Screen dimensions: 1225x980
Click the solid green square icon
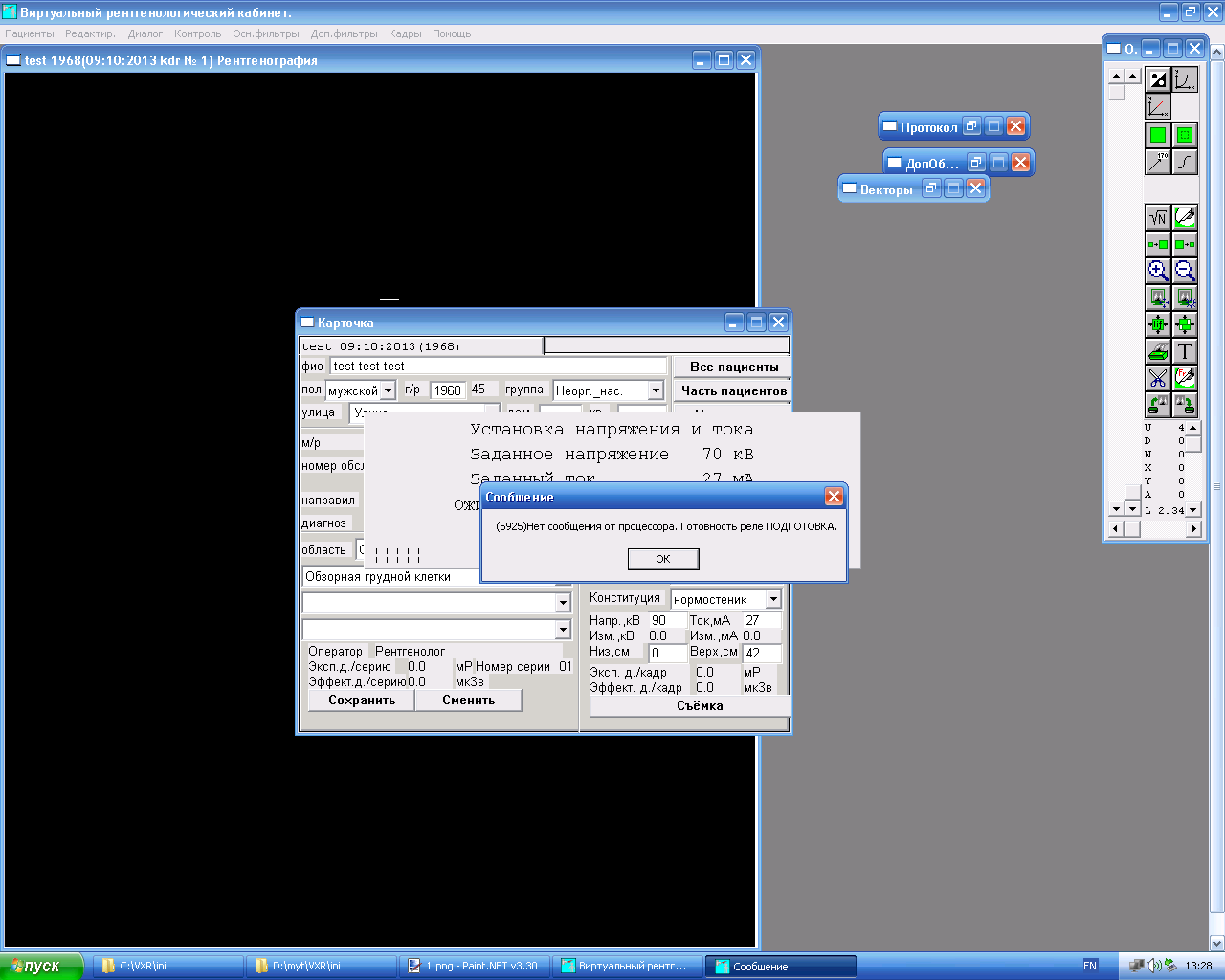[x=1158, y=135]
